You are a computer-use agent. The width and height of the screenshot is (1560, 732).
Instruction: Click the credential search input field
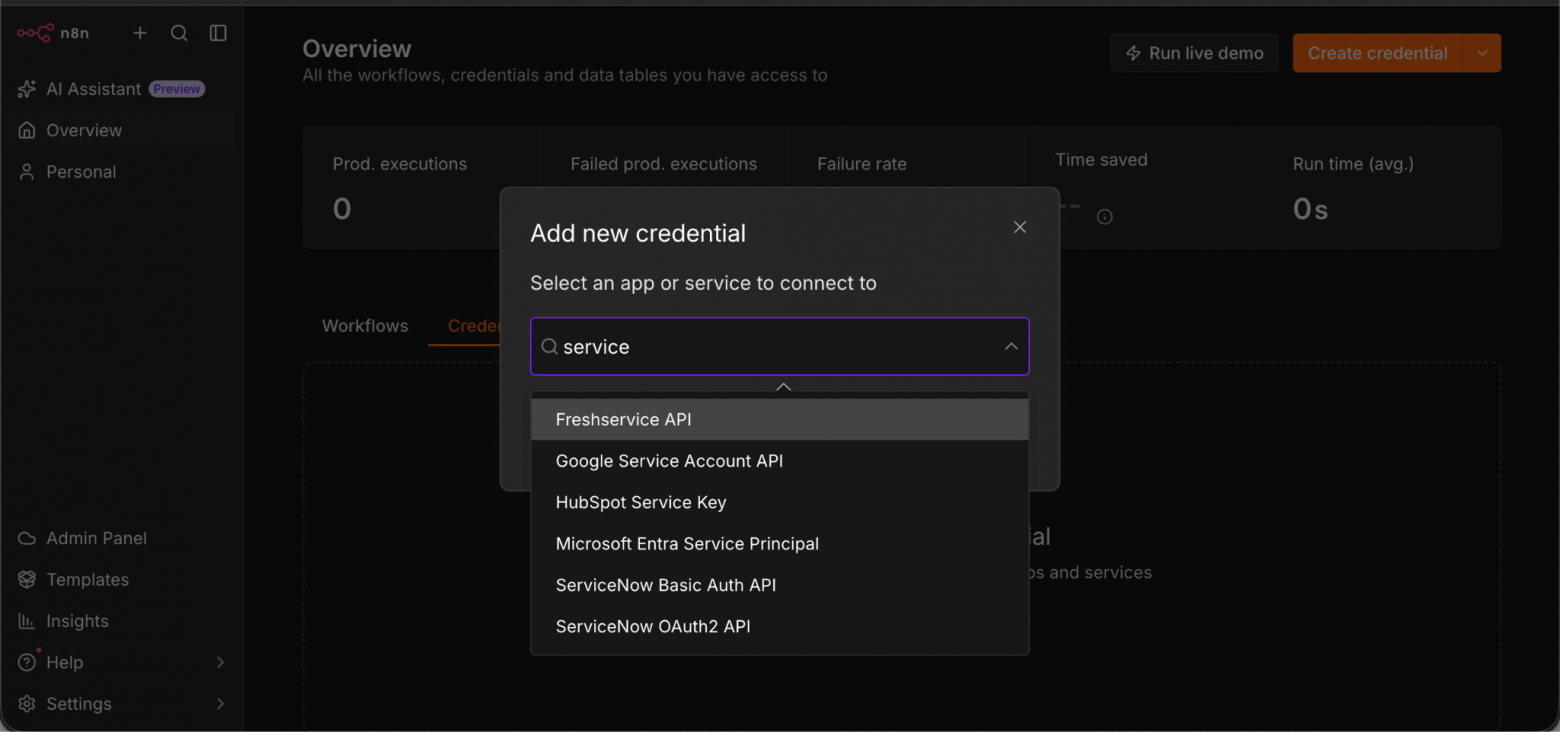click(x=780, y=347)
